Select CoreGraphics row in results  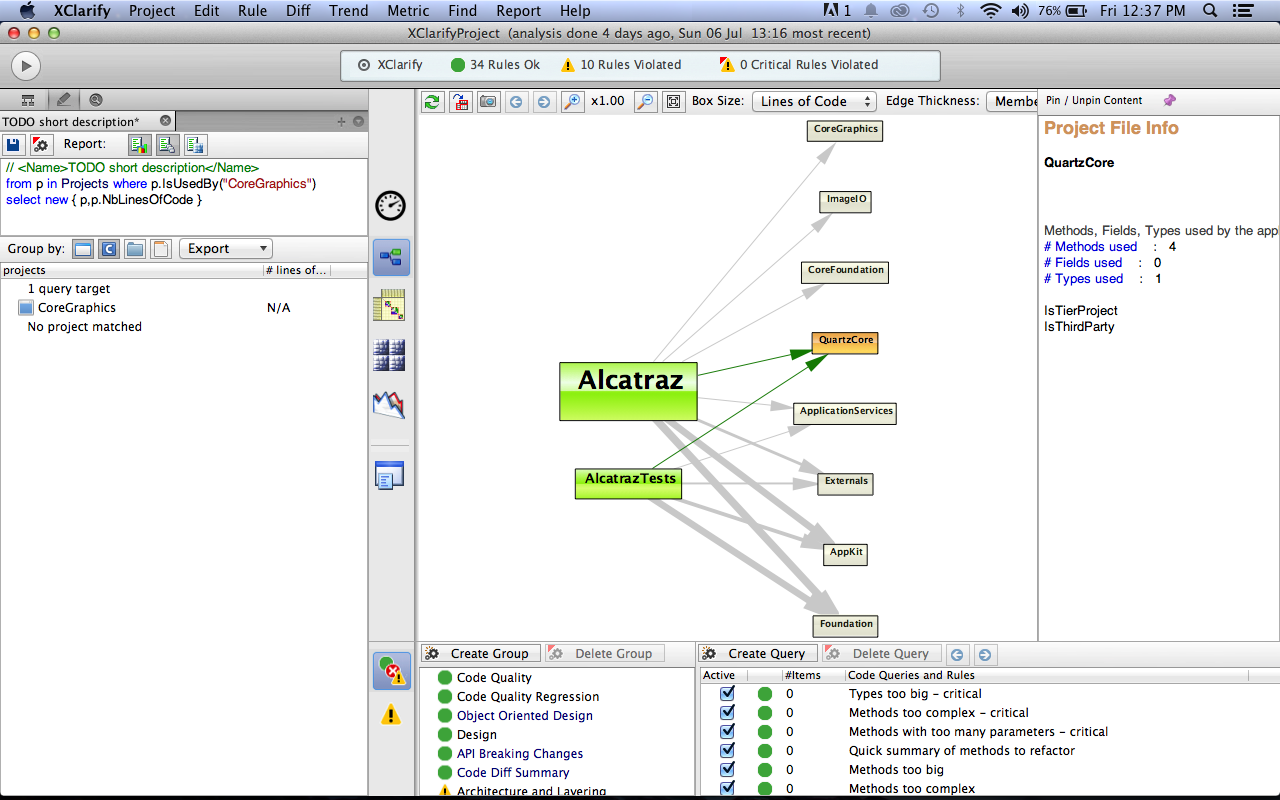point(183,308)
